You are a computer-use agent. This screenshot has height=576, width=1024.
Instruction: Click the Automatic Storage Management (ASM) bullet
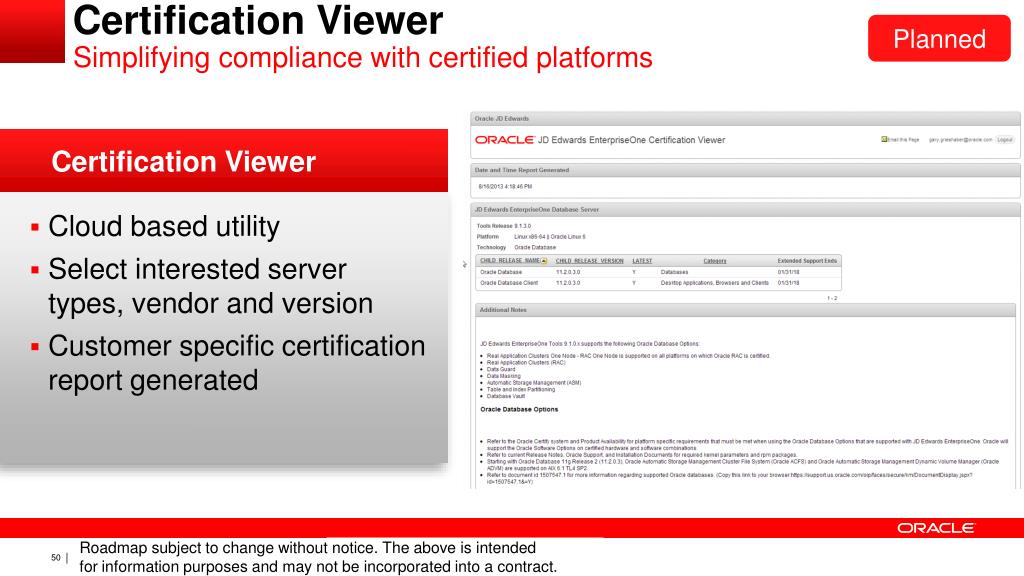point(534,383)
